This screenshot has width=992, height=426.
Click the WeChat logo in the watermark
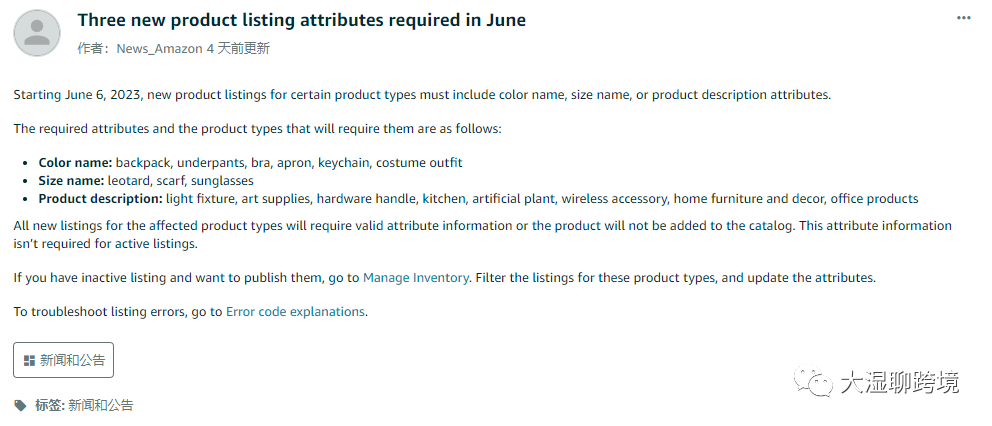click(x=814, y=381)
